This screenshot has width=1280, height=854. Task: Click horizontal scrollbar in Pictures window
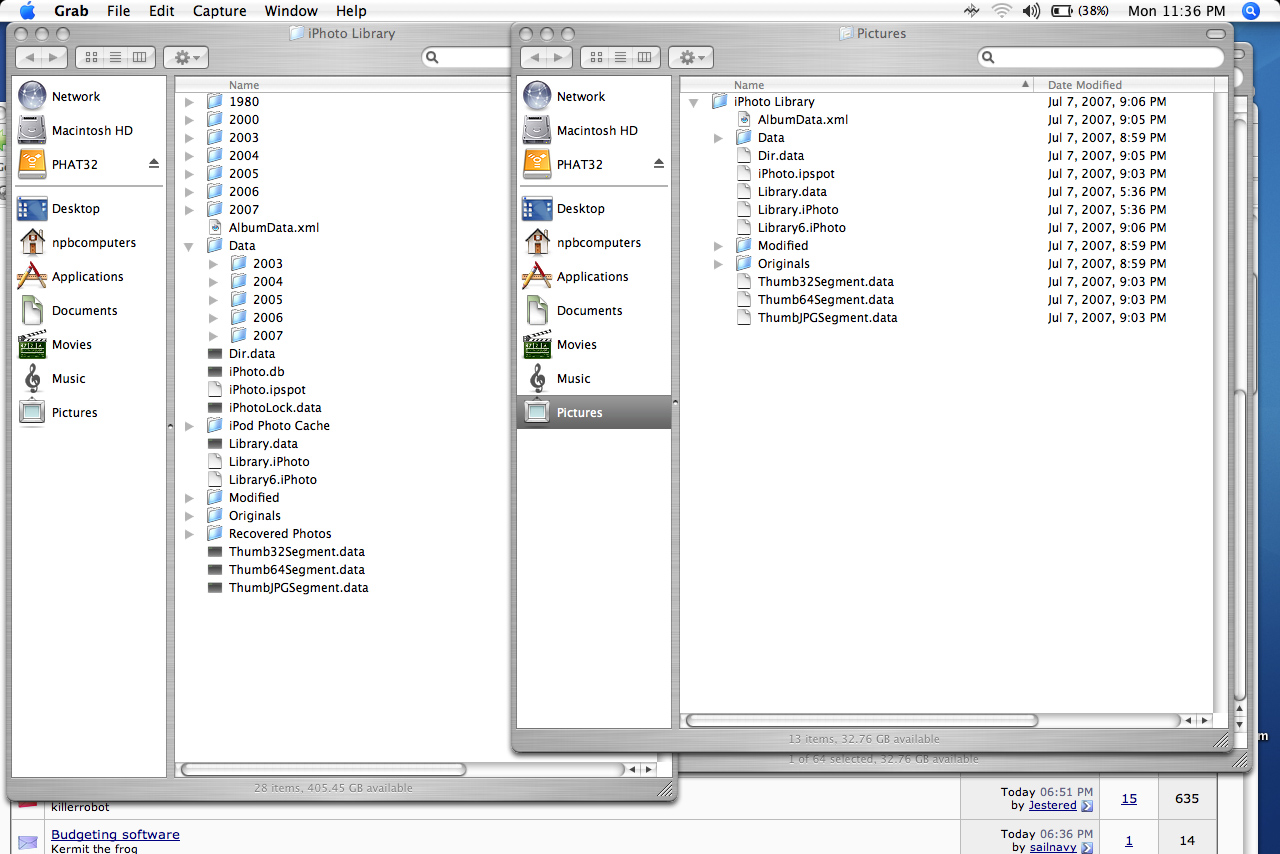tap(862, 720)
